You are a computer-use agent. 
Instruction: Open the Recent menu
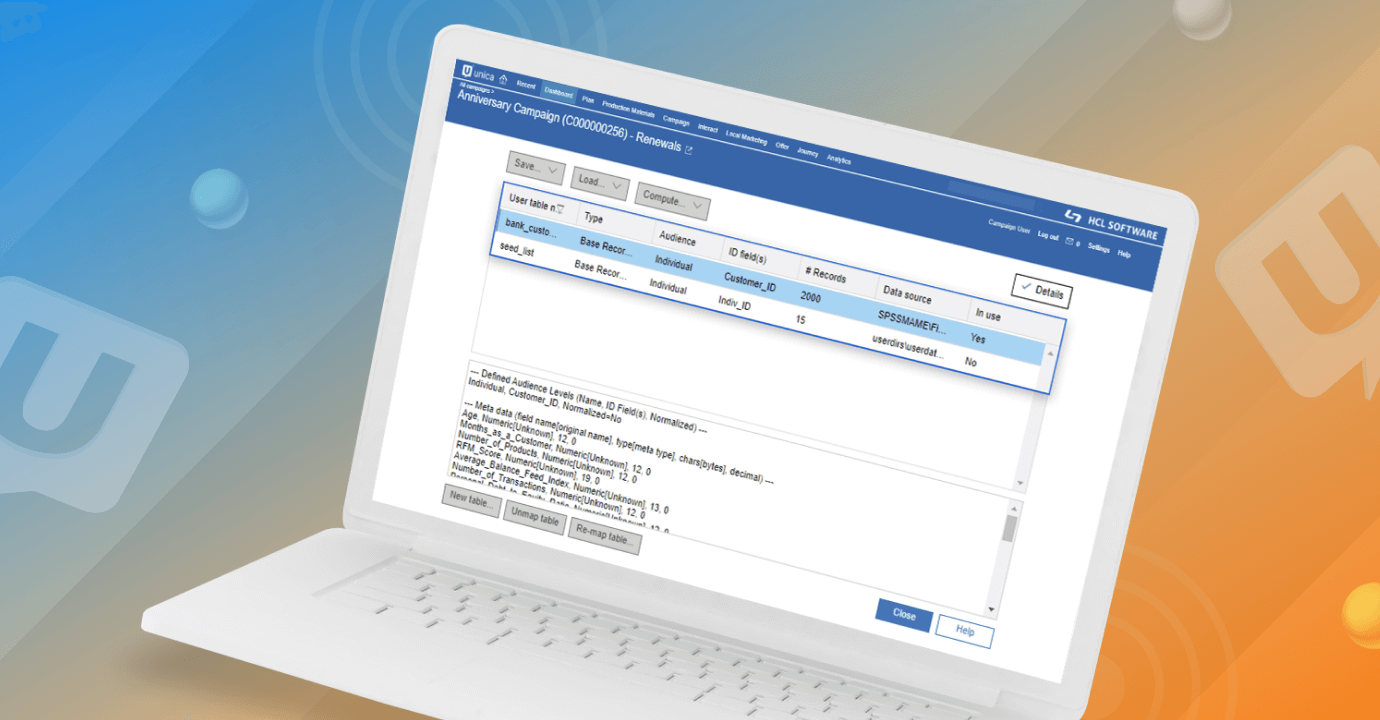click(526, 85)
